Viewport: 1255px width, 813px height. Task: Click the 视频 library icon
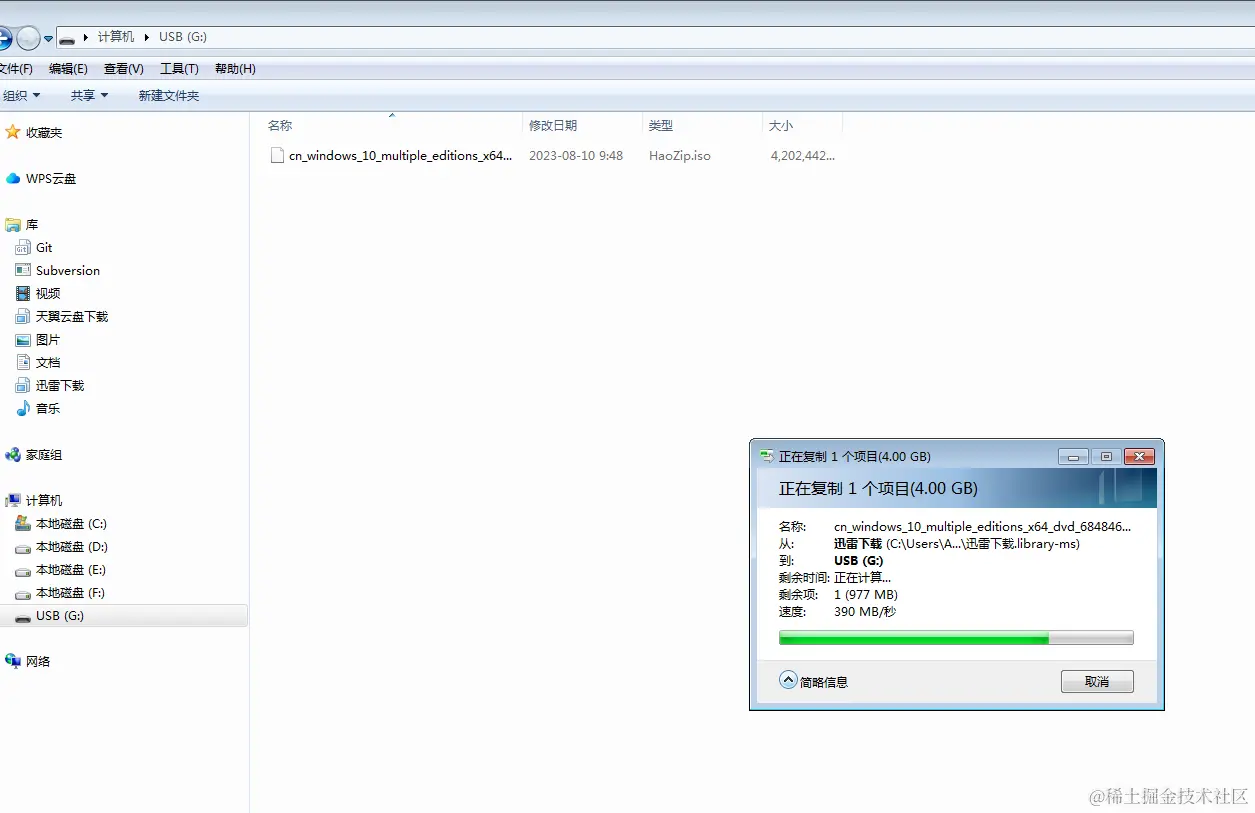(23, 293)
